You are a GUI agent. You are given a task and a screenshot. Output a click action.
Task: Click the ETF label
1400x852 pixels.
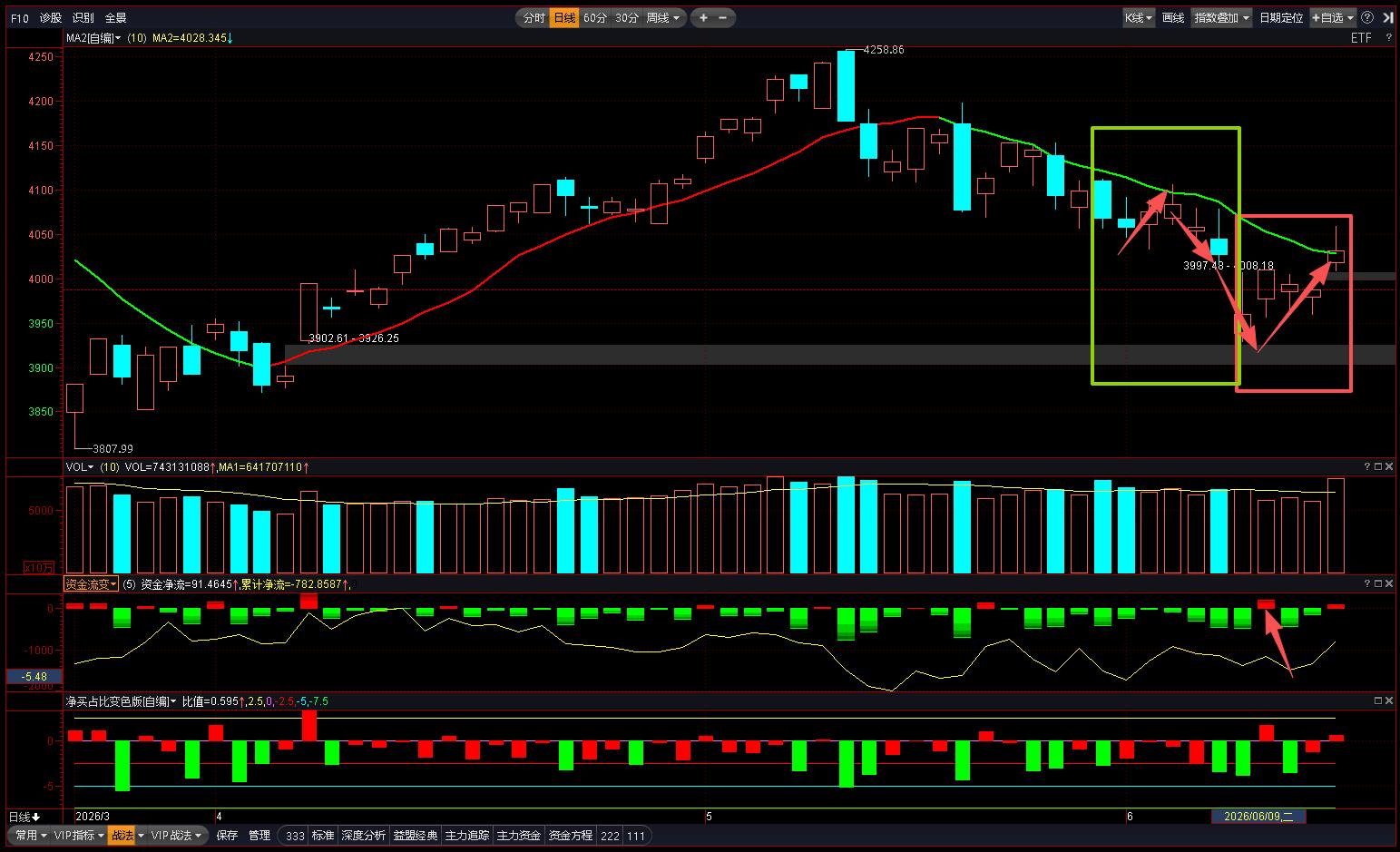[1361, 38]
